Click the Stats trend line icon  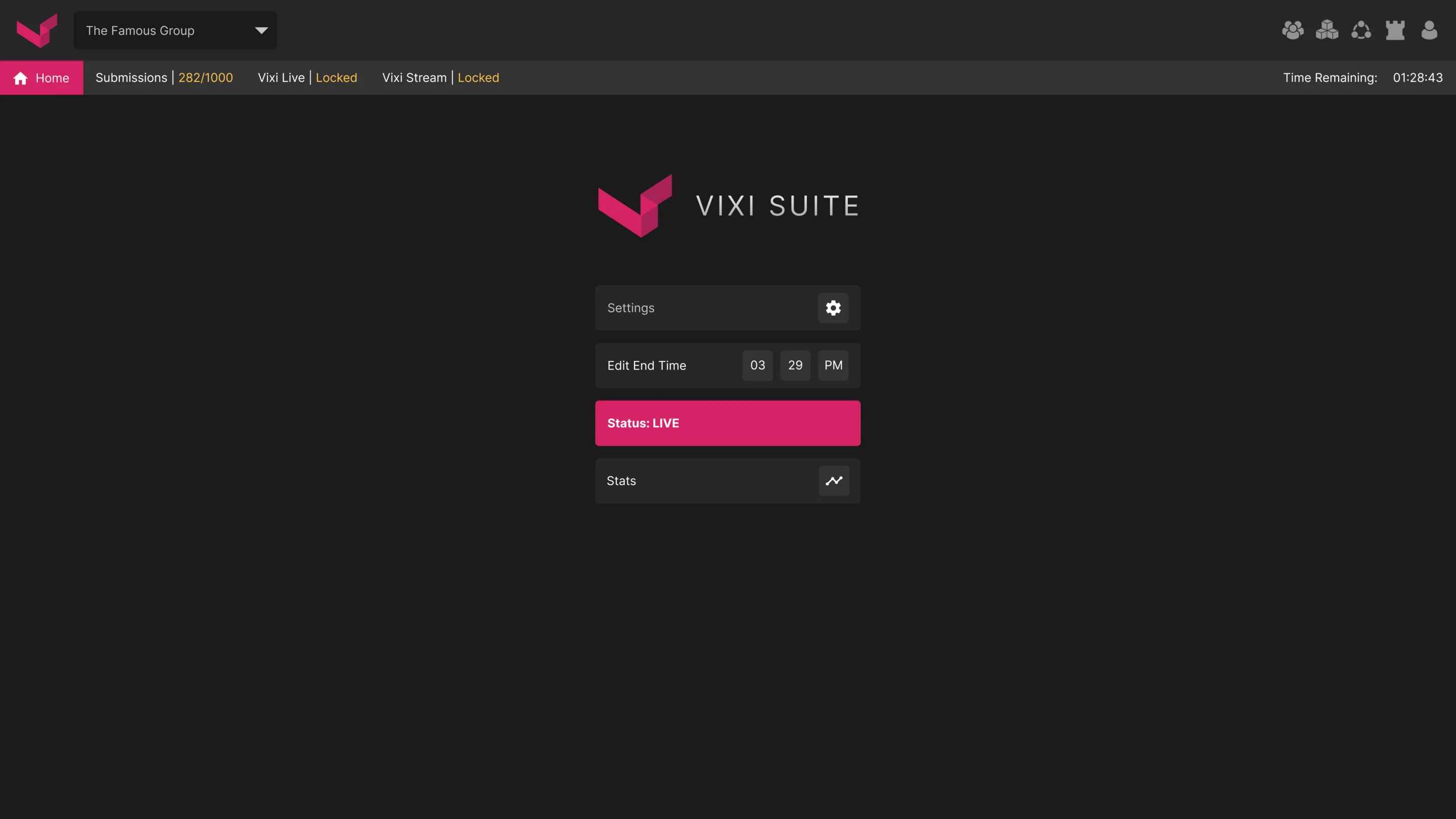[x=834, y=481]
